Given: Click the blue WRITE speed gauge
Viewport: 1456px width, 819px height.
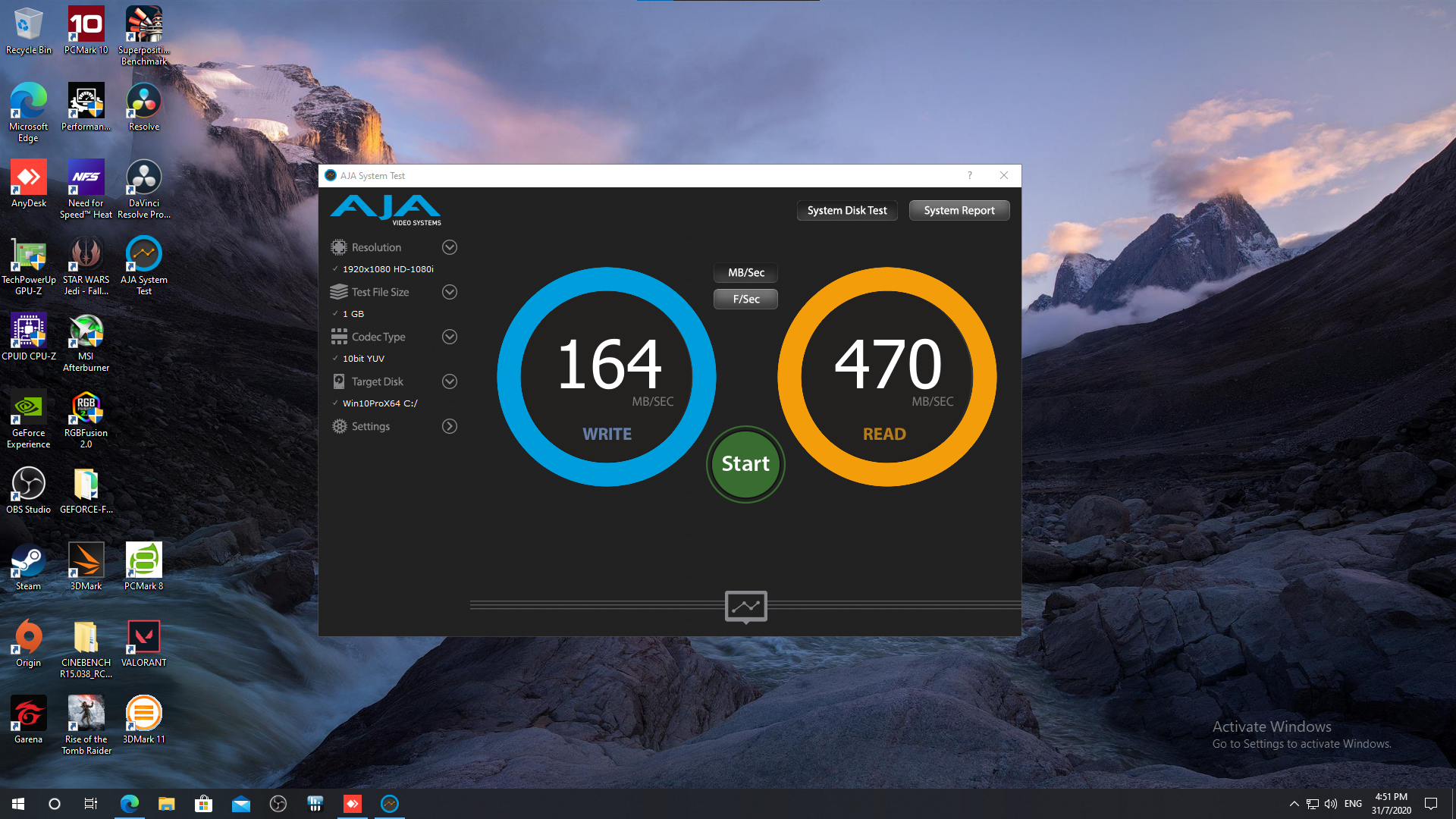Looking at the screenshot, I should coord(607,377).
